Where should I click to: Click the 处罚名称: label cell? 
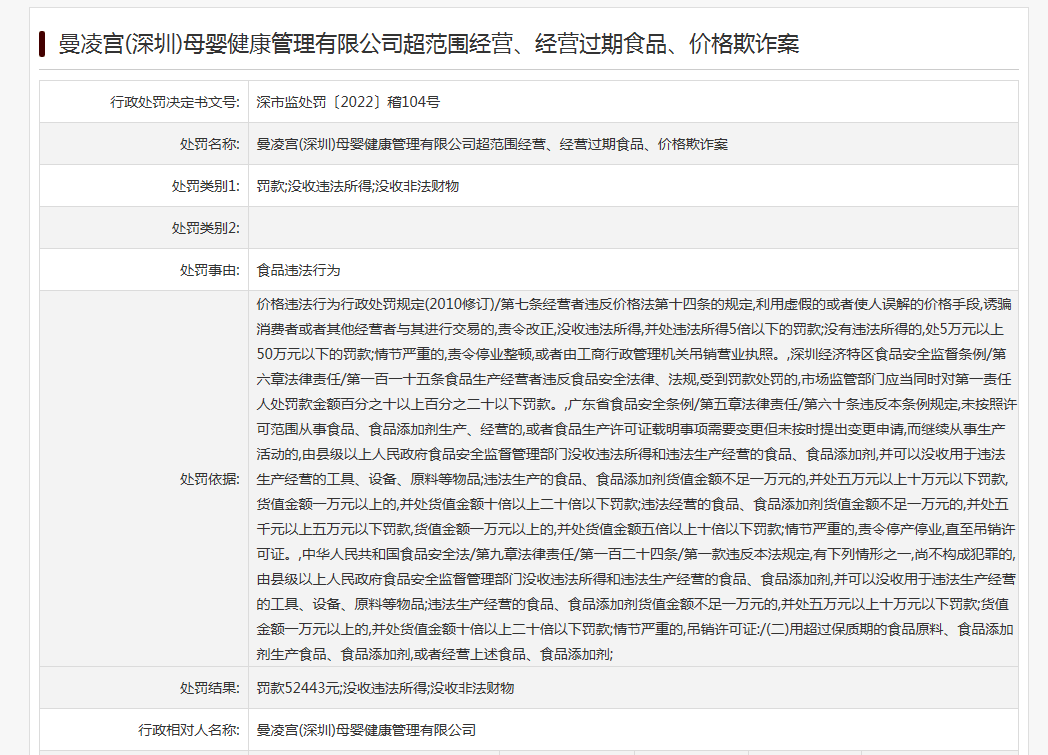coord(144,144)
